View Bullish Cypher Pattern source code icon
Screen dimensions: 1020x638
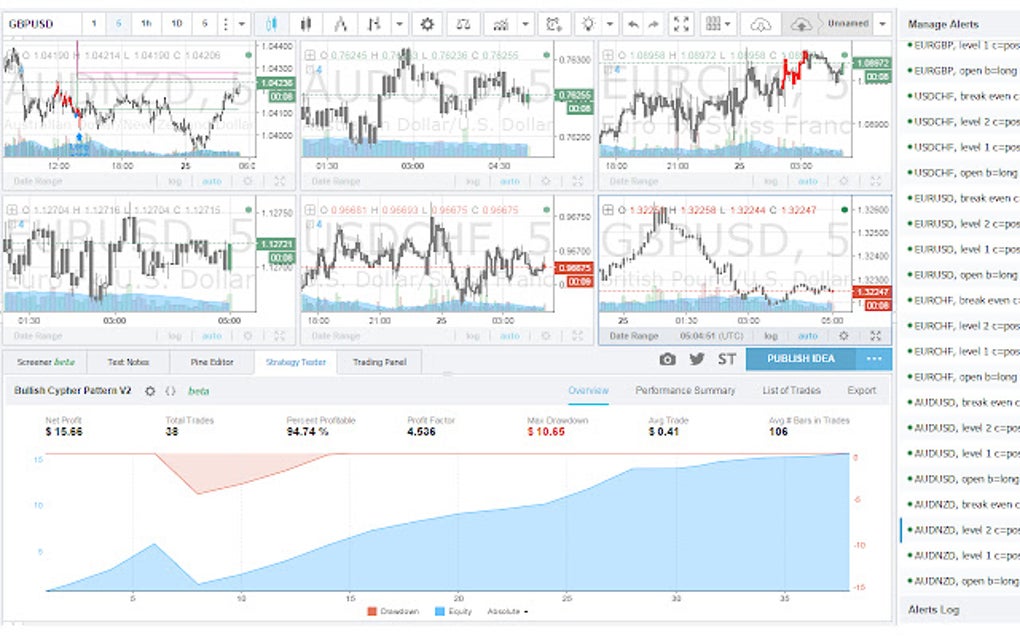[170, 391]
